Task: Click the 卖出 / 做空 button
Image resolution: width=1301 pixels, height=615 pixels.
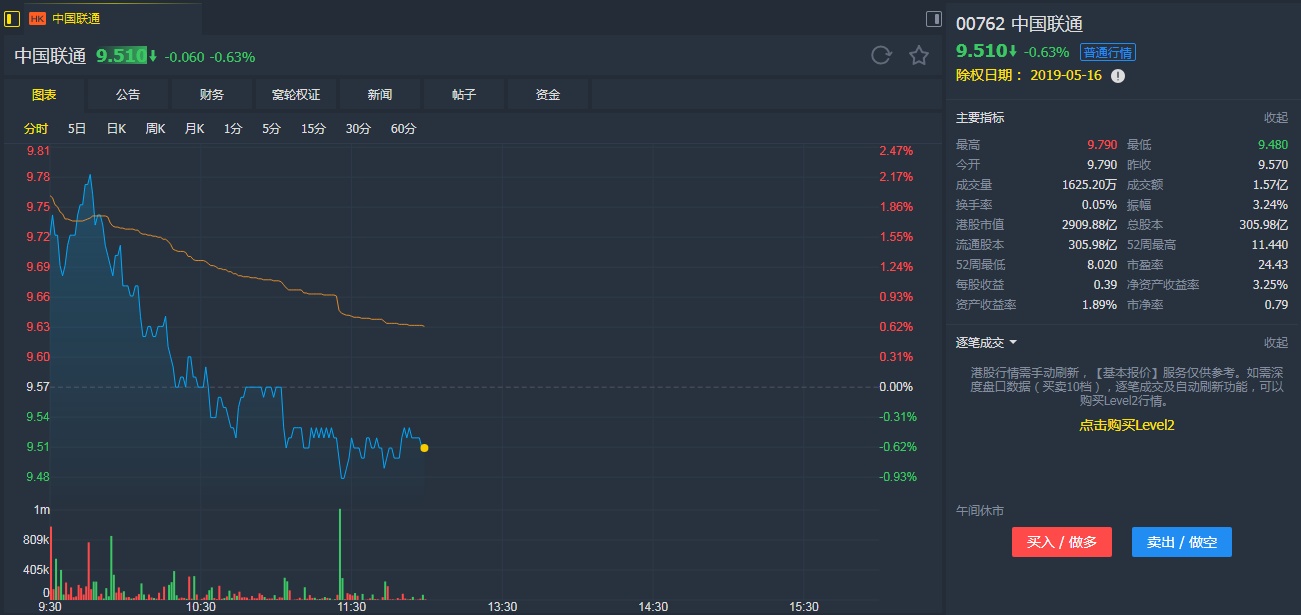Action: click(x=1182, y=542)
